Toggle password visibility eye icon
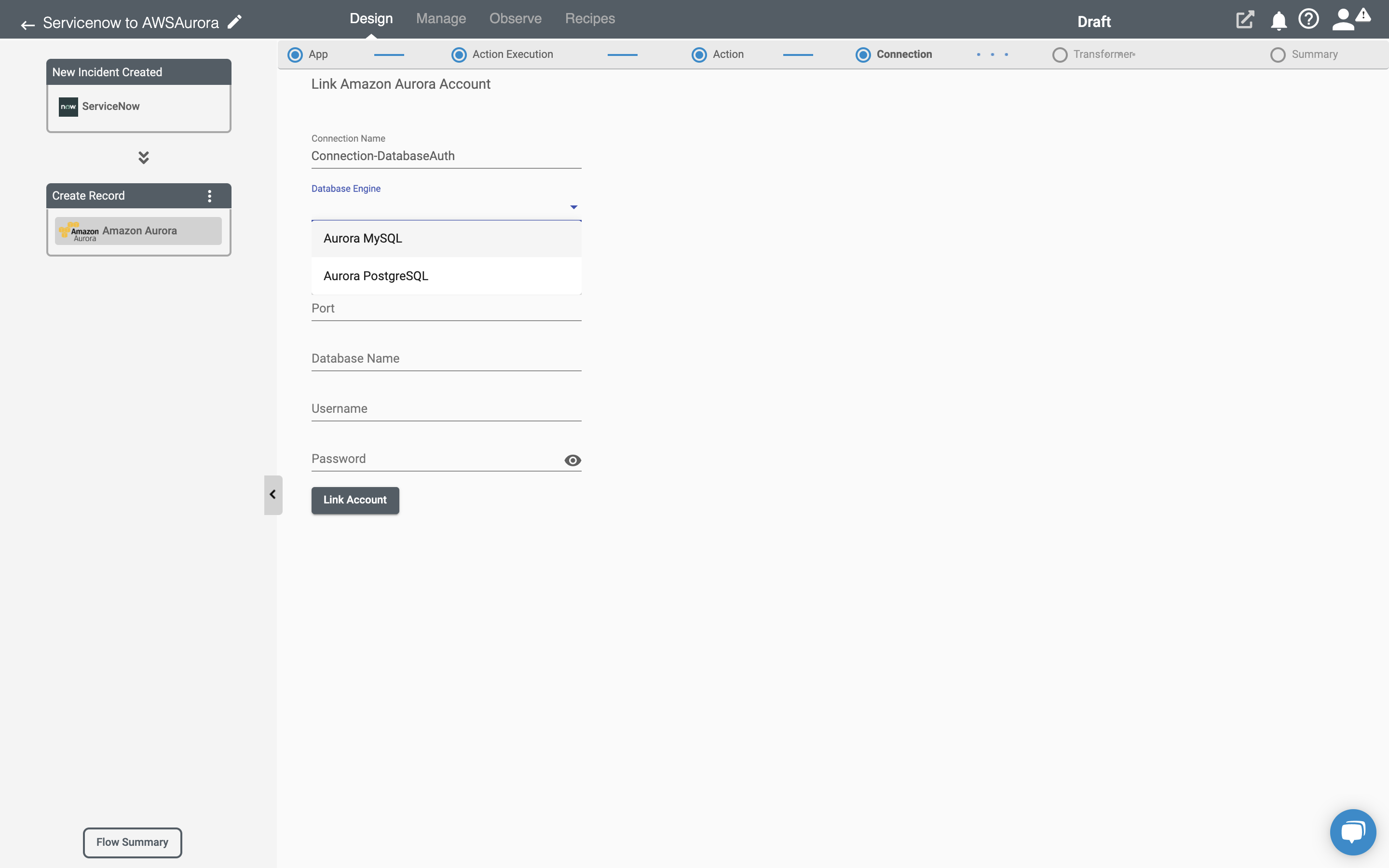The height and width of the screenshot is (868, 1389). pyautogui.click(x=572, y=460)
